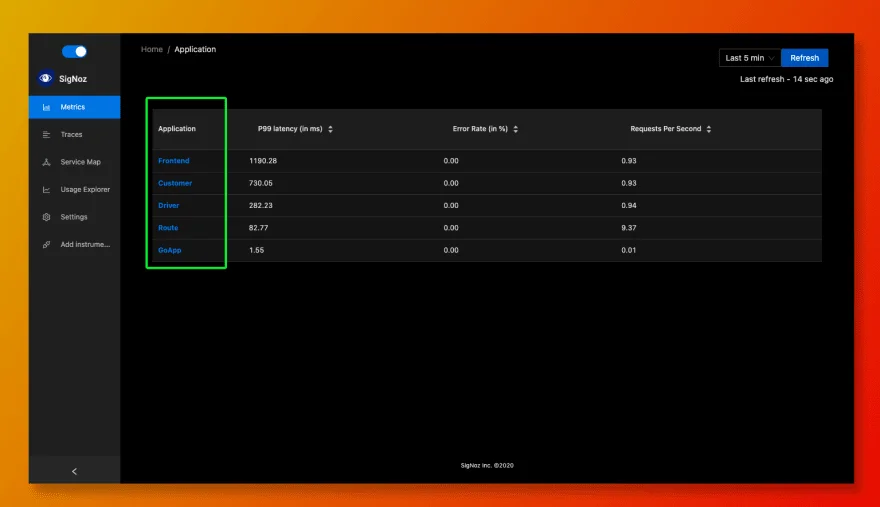Select GoApp's 0.00 error rate value
The image size is (880, 507).
pyautogui.click(x=451, y=250)
